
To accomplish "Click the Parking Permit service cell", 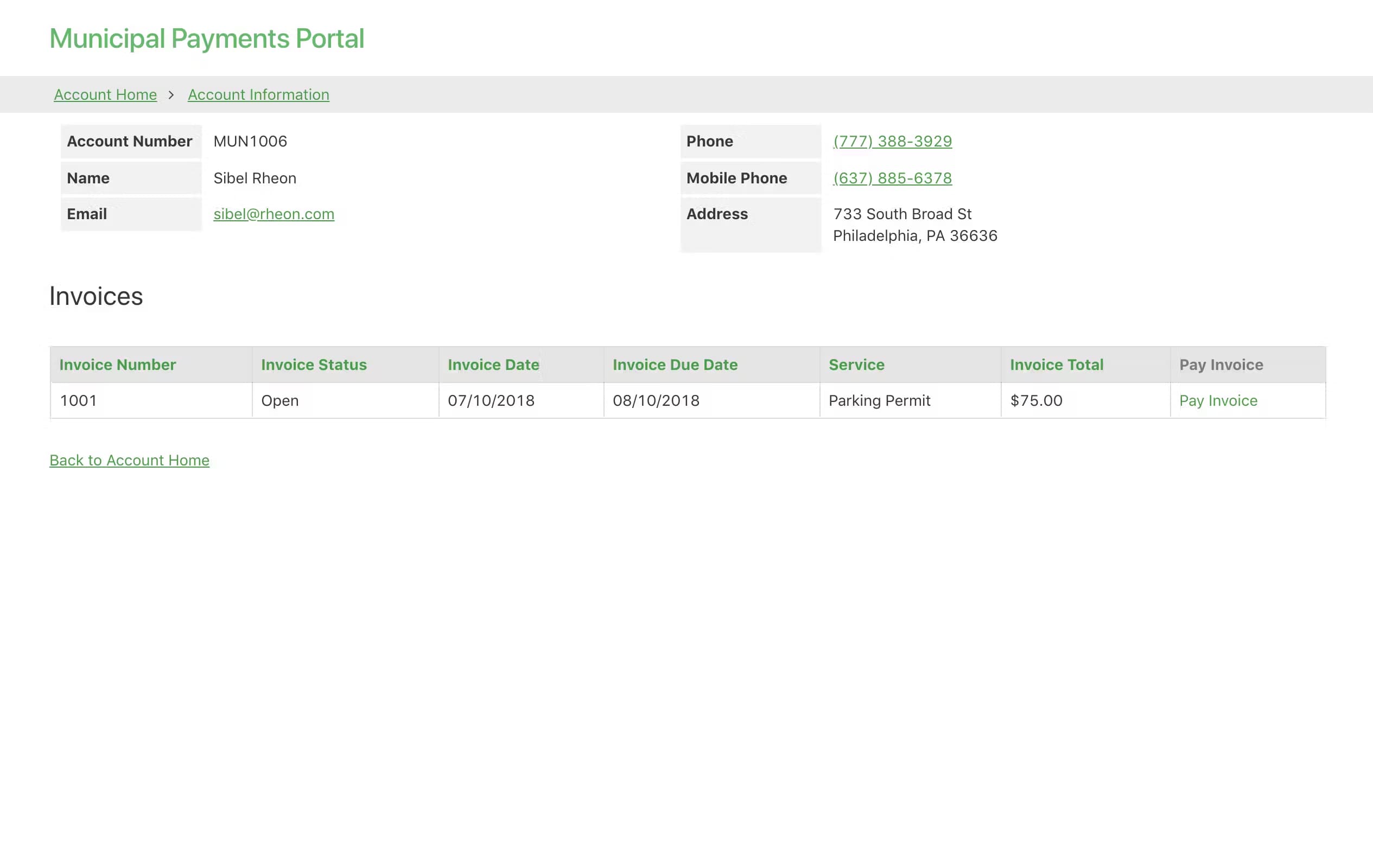I will click(x=879, y=401).
